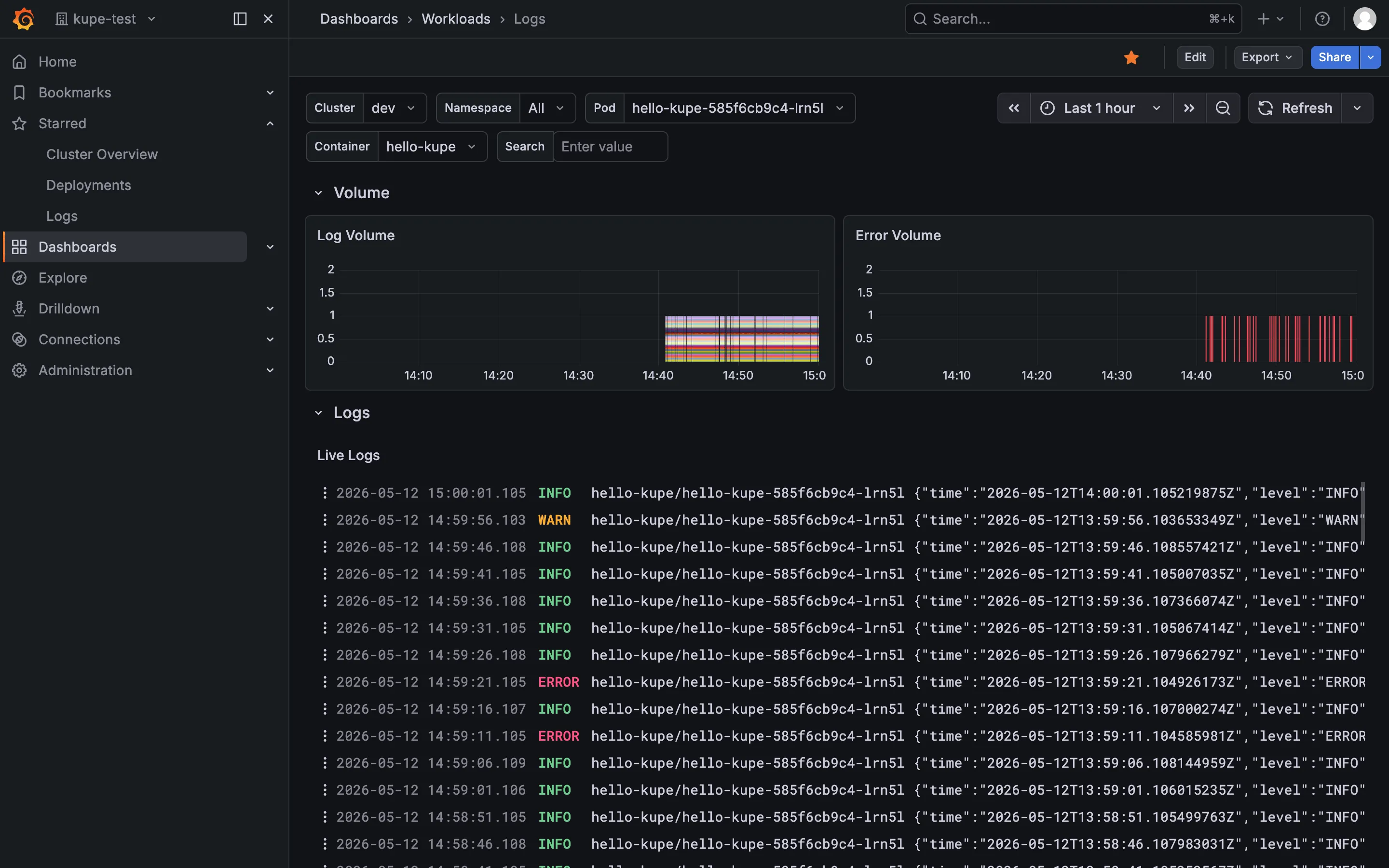The height and width of the screenshot is (868, 1389).
Task: Click the Live Logs vertical scrollbar
Action: coord(1362,511)
